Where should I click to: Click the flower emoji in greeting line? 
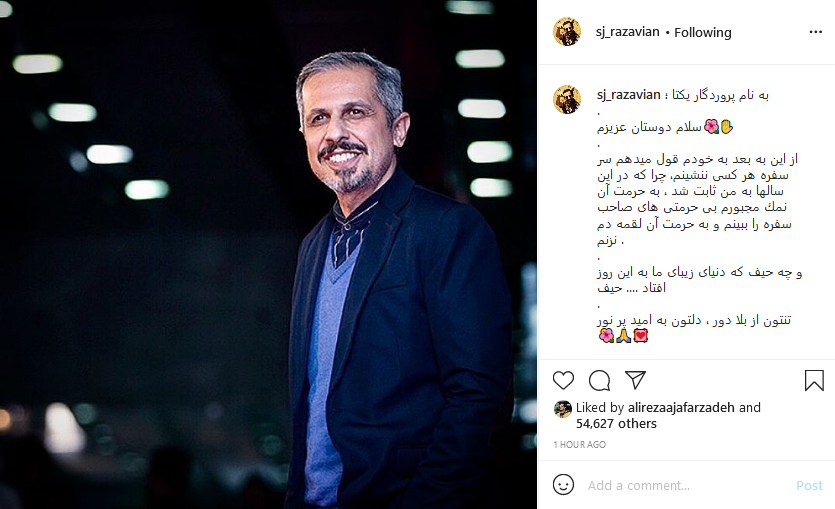click(x=710, y=127)
